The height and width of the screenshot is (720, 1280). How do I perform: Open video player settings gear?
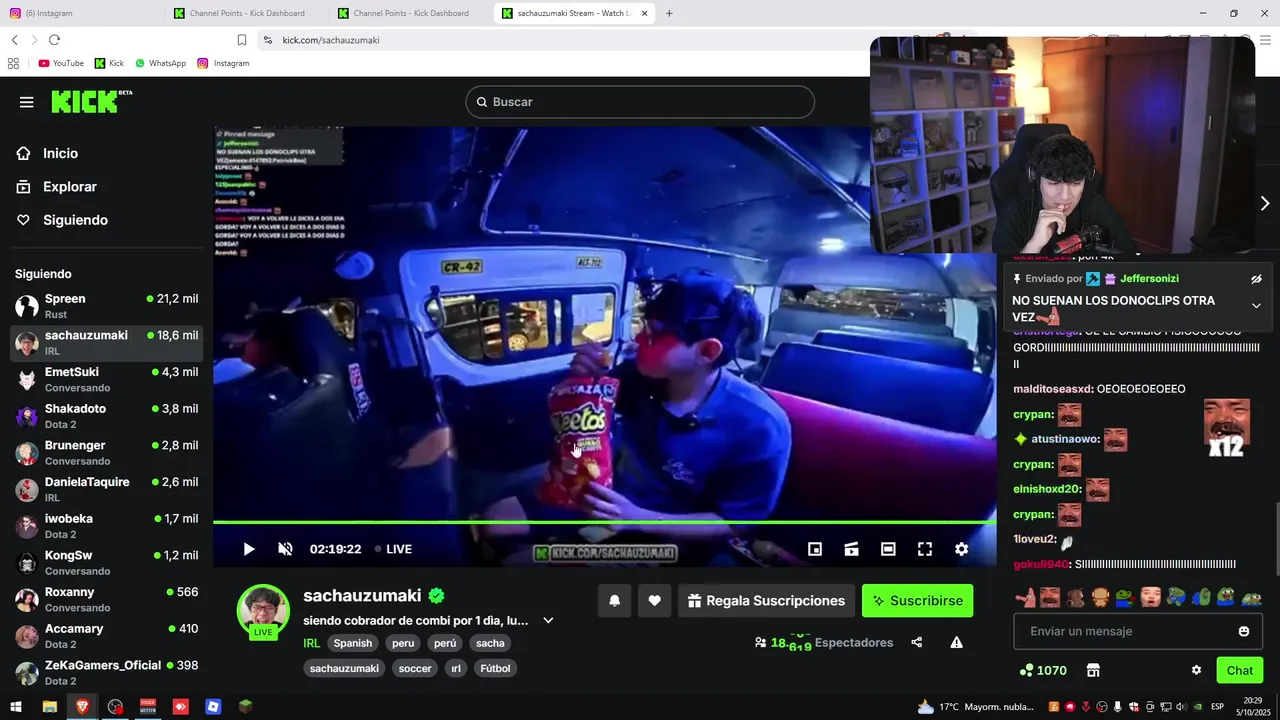point(961,549)
